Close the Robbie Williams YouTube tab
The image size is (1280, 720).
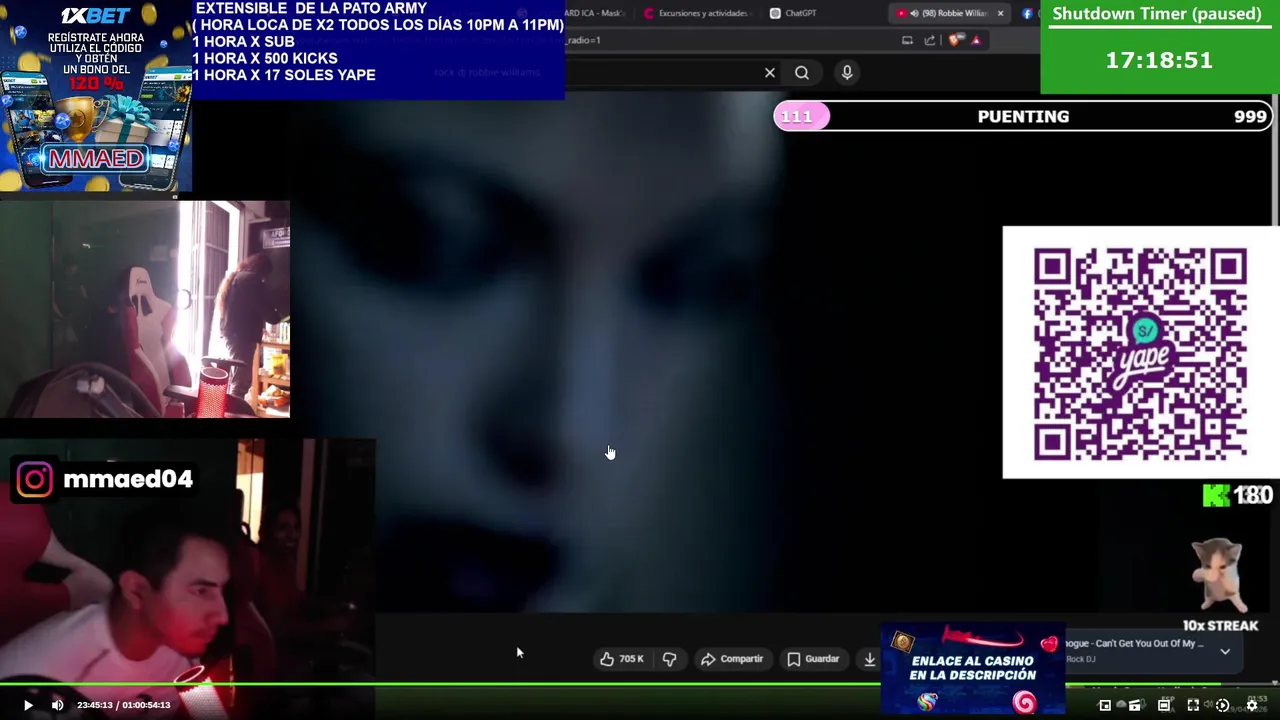tap(1000, 13)
